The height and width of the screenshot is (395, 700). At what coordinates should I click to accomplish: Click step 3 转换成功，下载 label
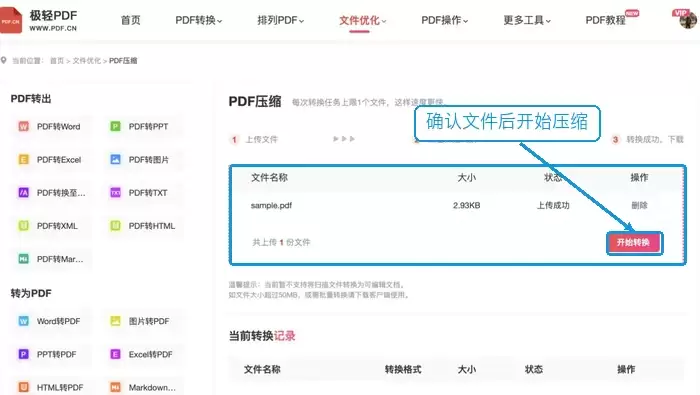pyautogui.click(x=655, y=140)
